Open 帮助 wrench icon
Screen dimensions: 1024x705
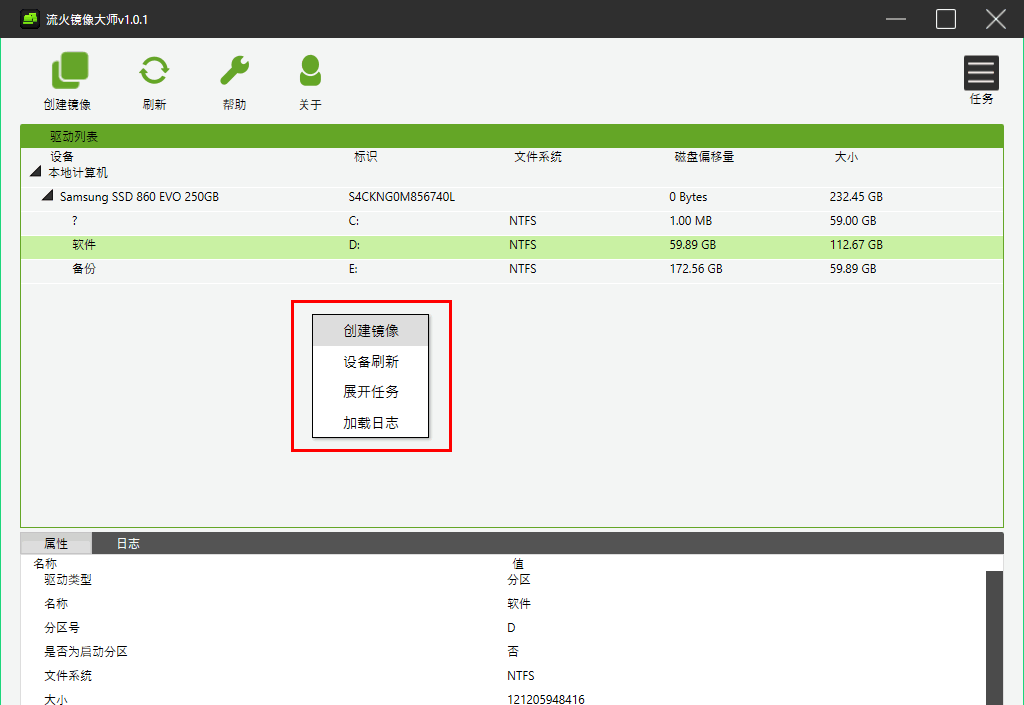[234, 70]
